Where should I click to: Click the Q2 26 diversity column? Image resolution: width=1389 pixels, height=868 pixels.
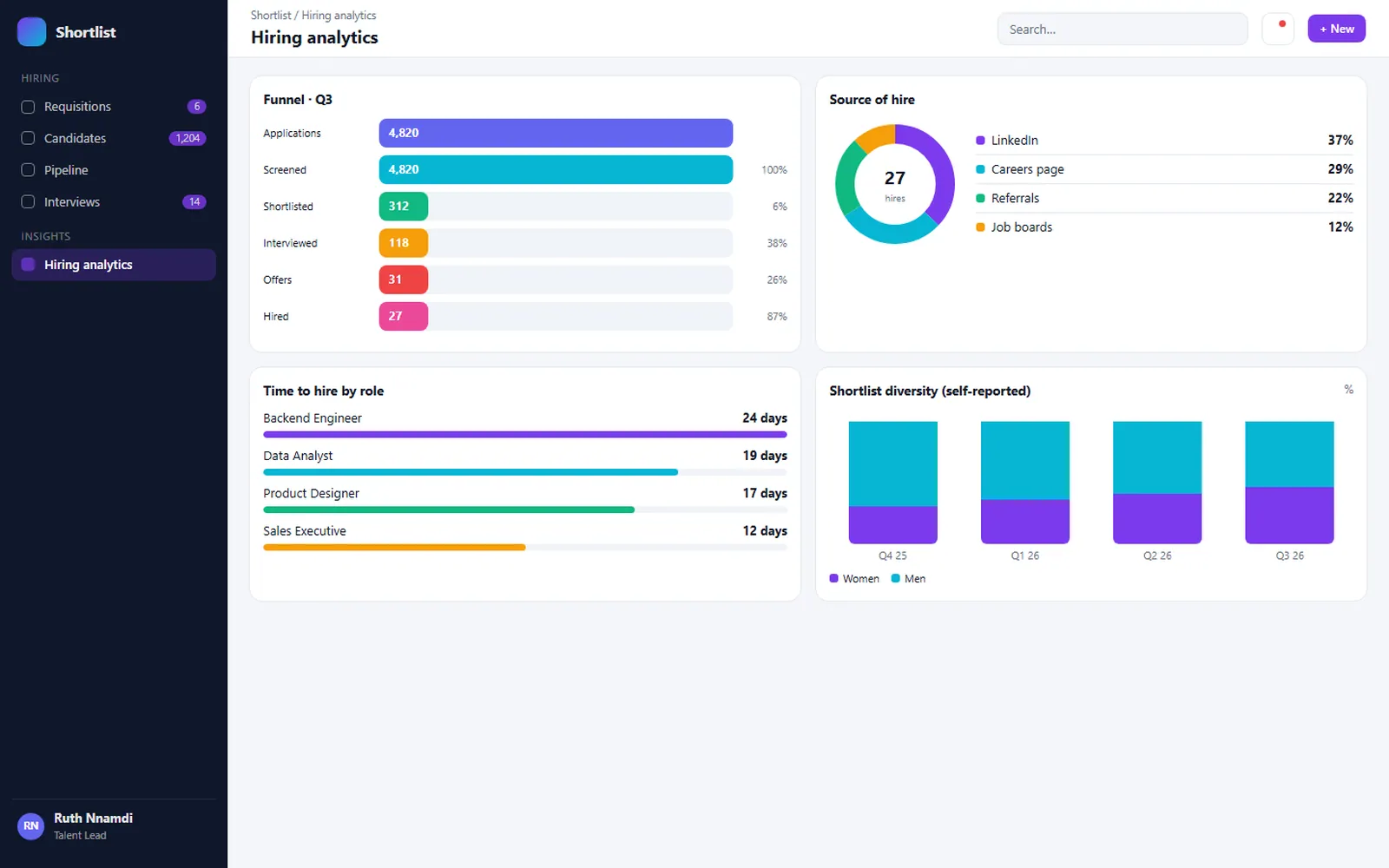[1157, 483]
